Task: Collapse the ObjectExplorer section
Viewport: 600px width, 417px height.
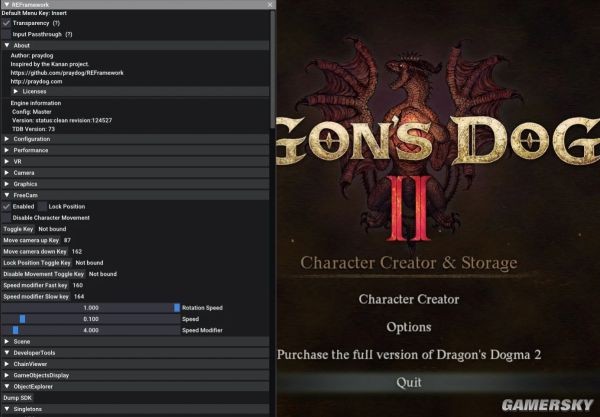Action: (x=135, y=387)
